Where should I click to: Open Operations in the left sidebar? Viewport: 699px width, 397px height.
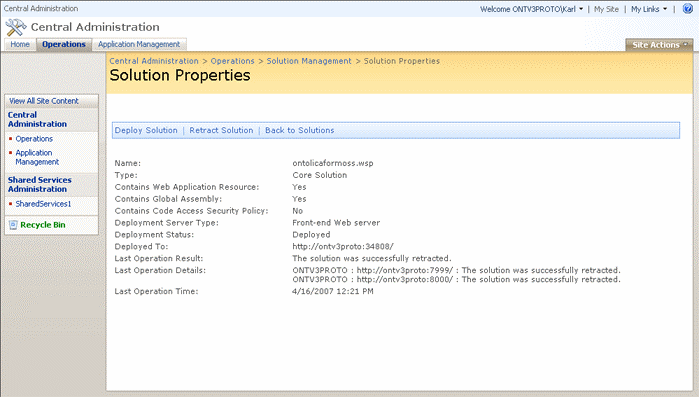tap(34, 139)
